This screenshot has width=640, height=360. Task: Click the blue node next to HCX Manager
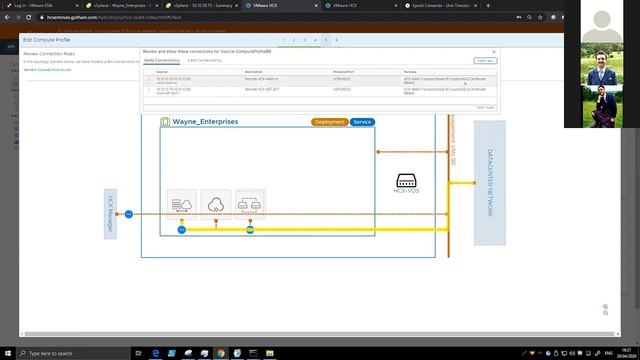coord(129,214)
